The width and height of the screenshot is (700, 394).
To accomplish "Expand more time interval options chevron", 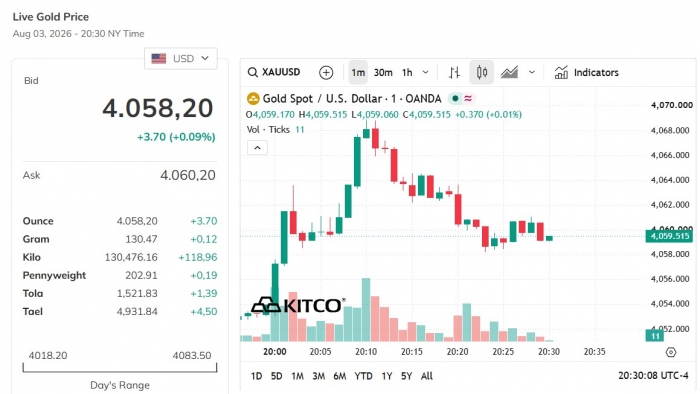I will [425, 72].
